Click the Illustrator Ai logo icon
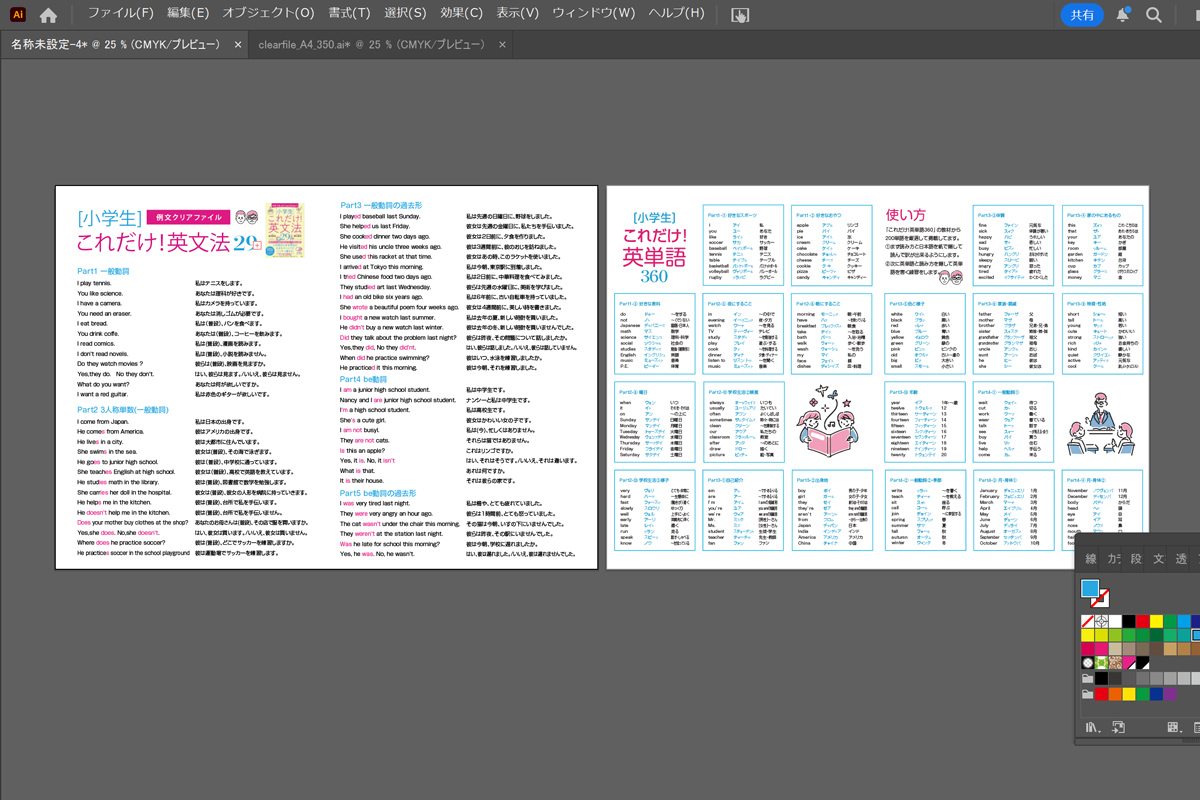1200x800 pixels. 17,15
